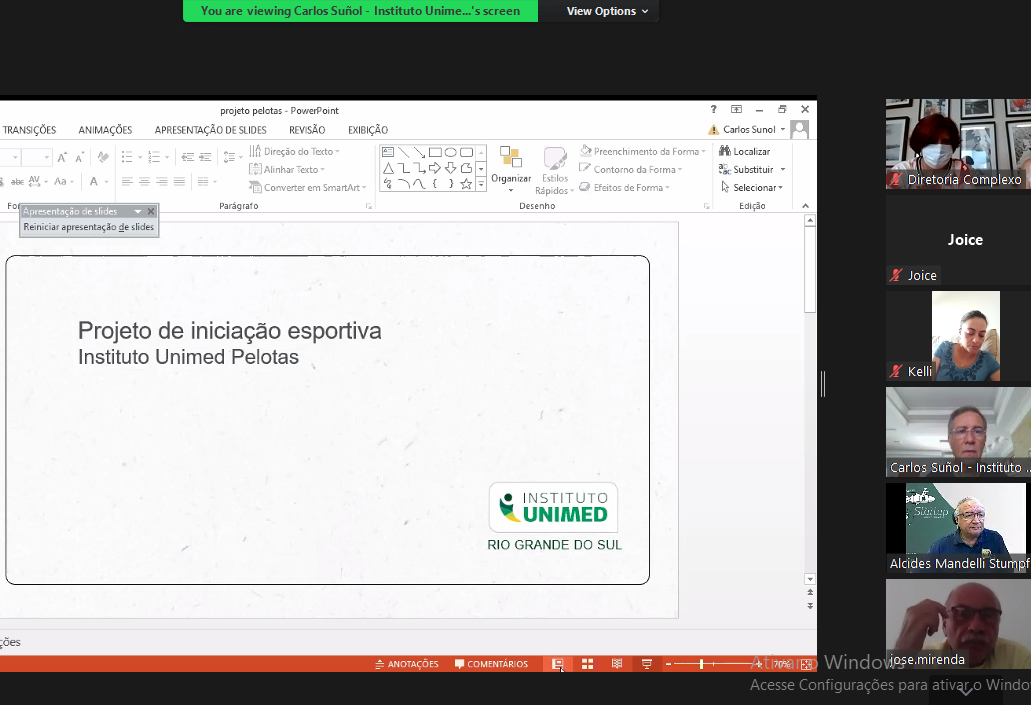Open PowerPoint help question mark
The image size is (1031, 705).
point(713,109)
